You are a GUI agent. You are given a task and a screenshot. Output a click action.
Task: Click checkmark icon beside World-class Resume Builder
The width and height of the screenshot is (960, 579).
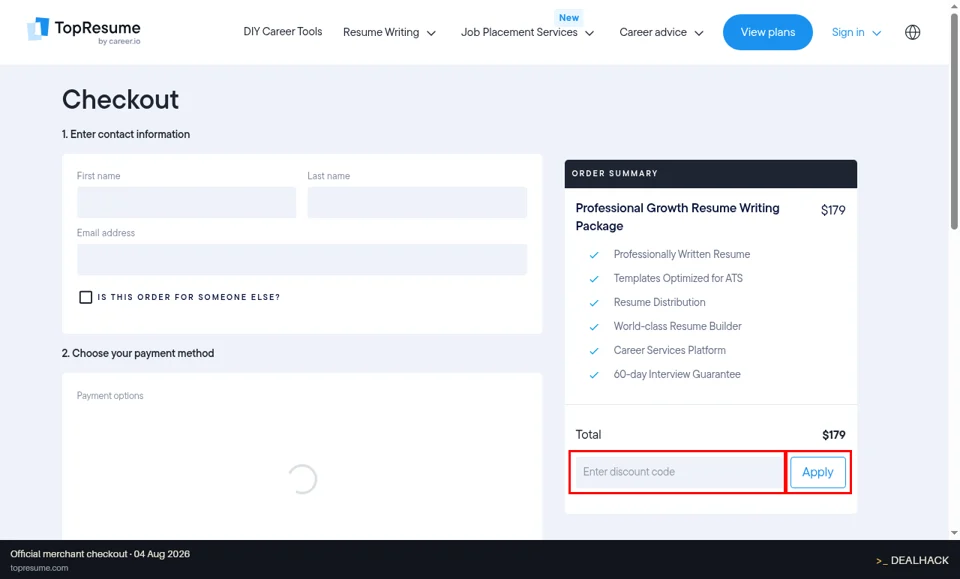594,327
